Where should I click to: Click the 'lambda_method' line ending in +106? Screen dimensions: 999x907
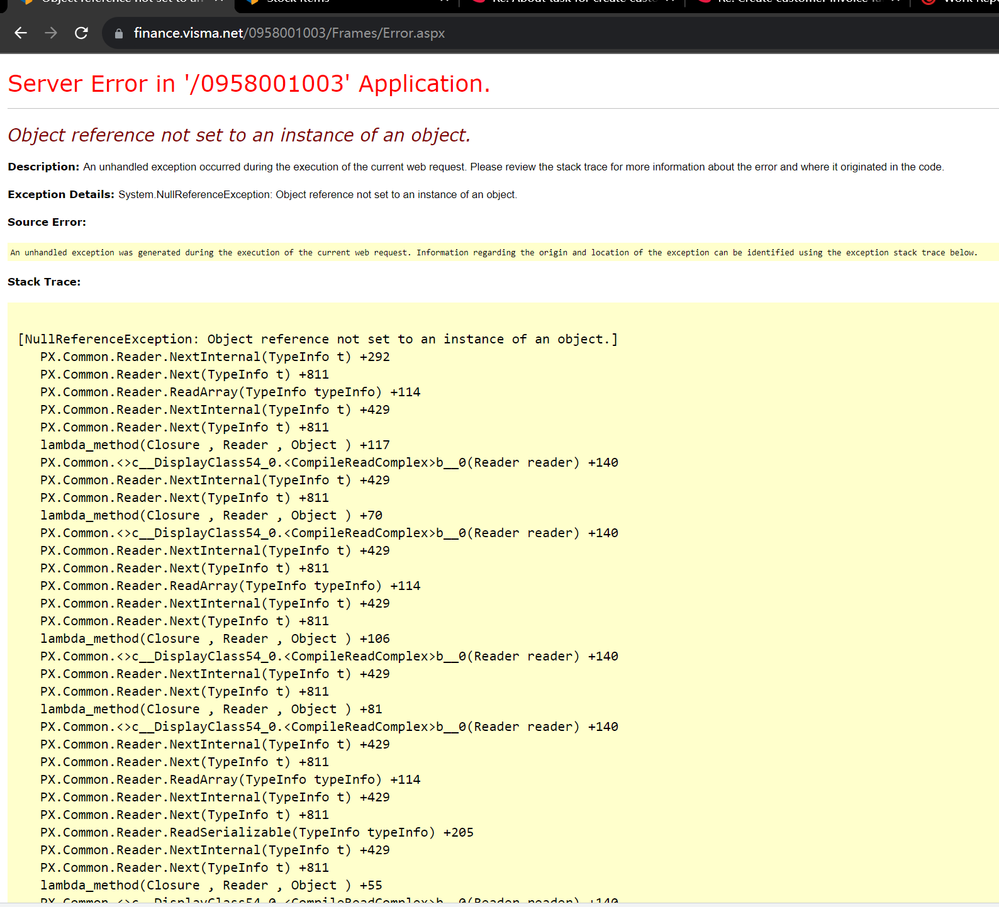tap(215, 639)
